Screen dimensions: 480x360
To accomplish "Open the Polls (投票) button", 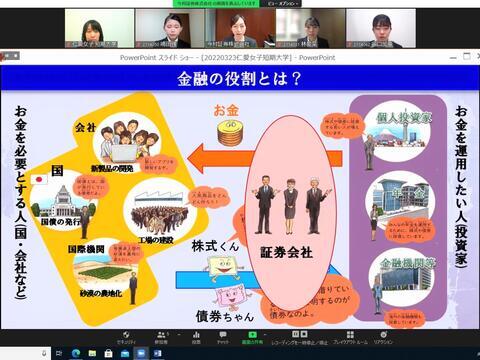I will click(x=196, y=337).
